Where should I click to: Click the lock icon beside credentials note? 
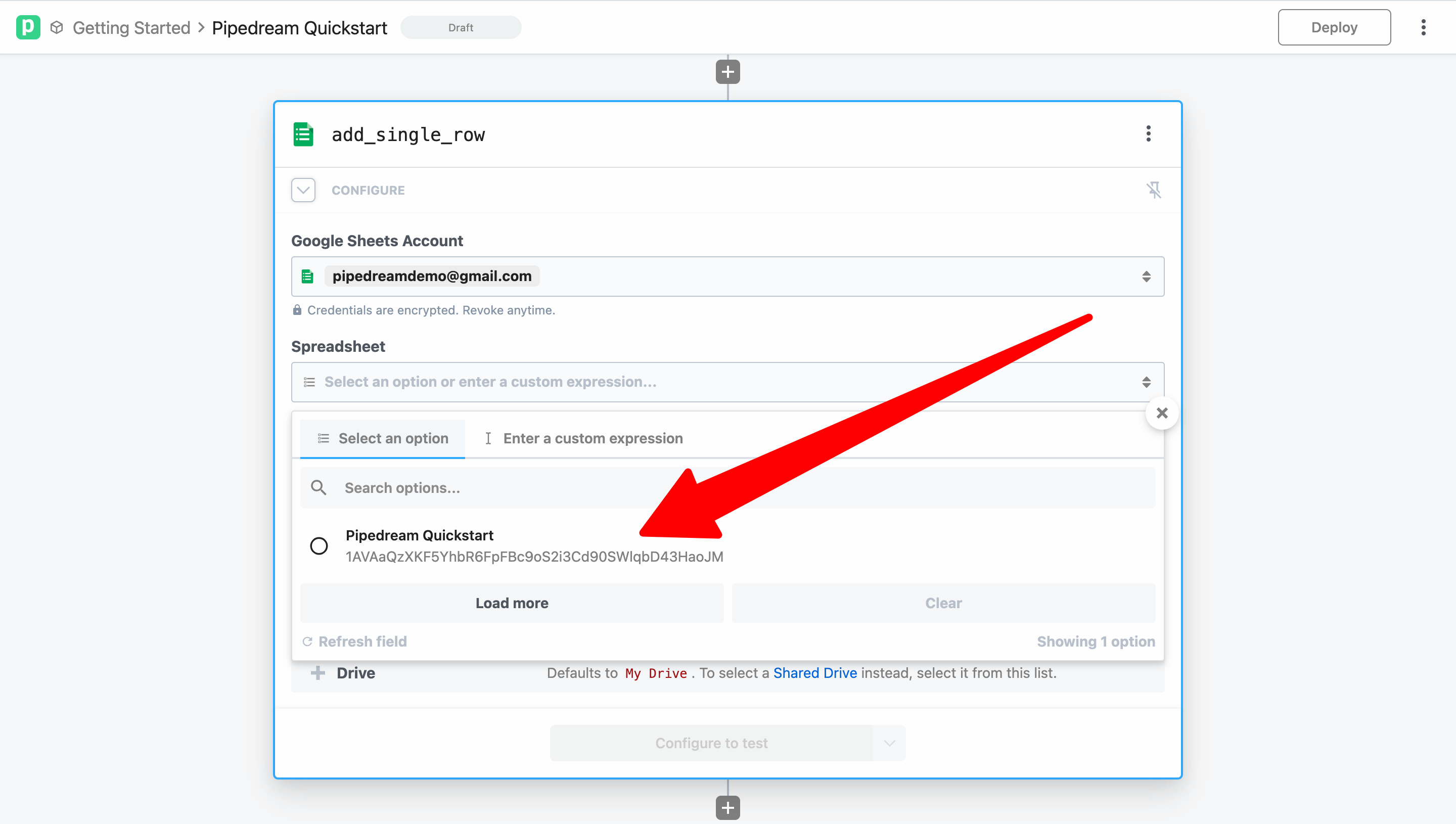297,309
